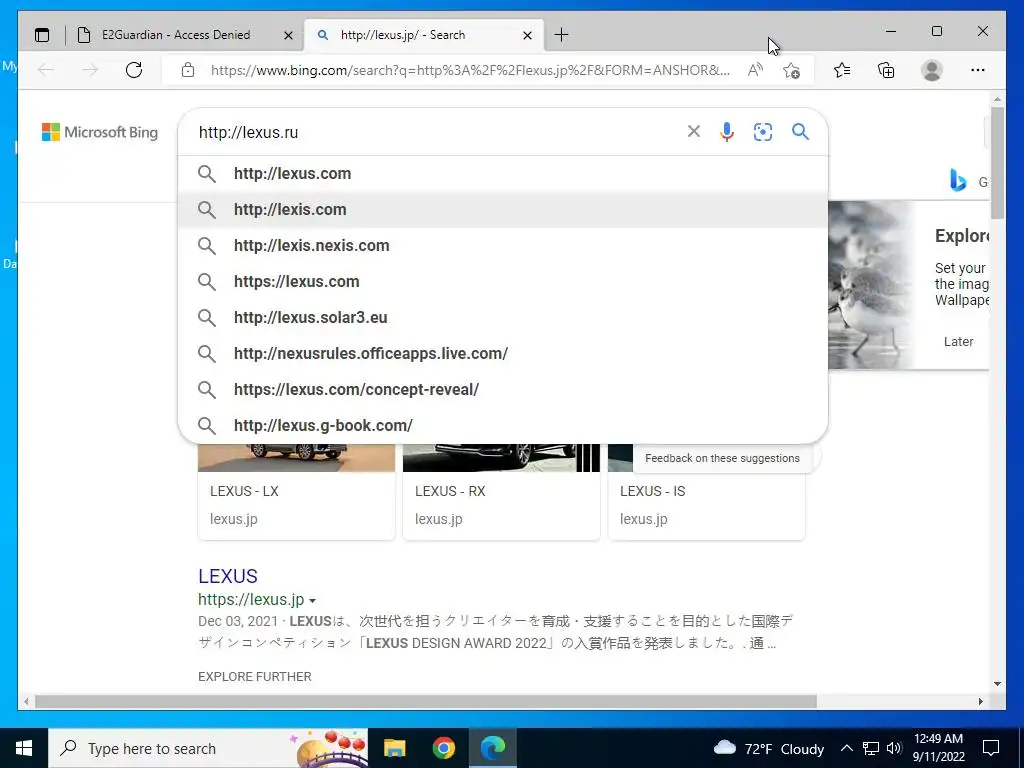Open the LEXUS - LX card
The width and height of the screenshot is (1024, 768).
(296, 492)
